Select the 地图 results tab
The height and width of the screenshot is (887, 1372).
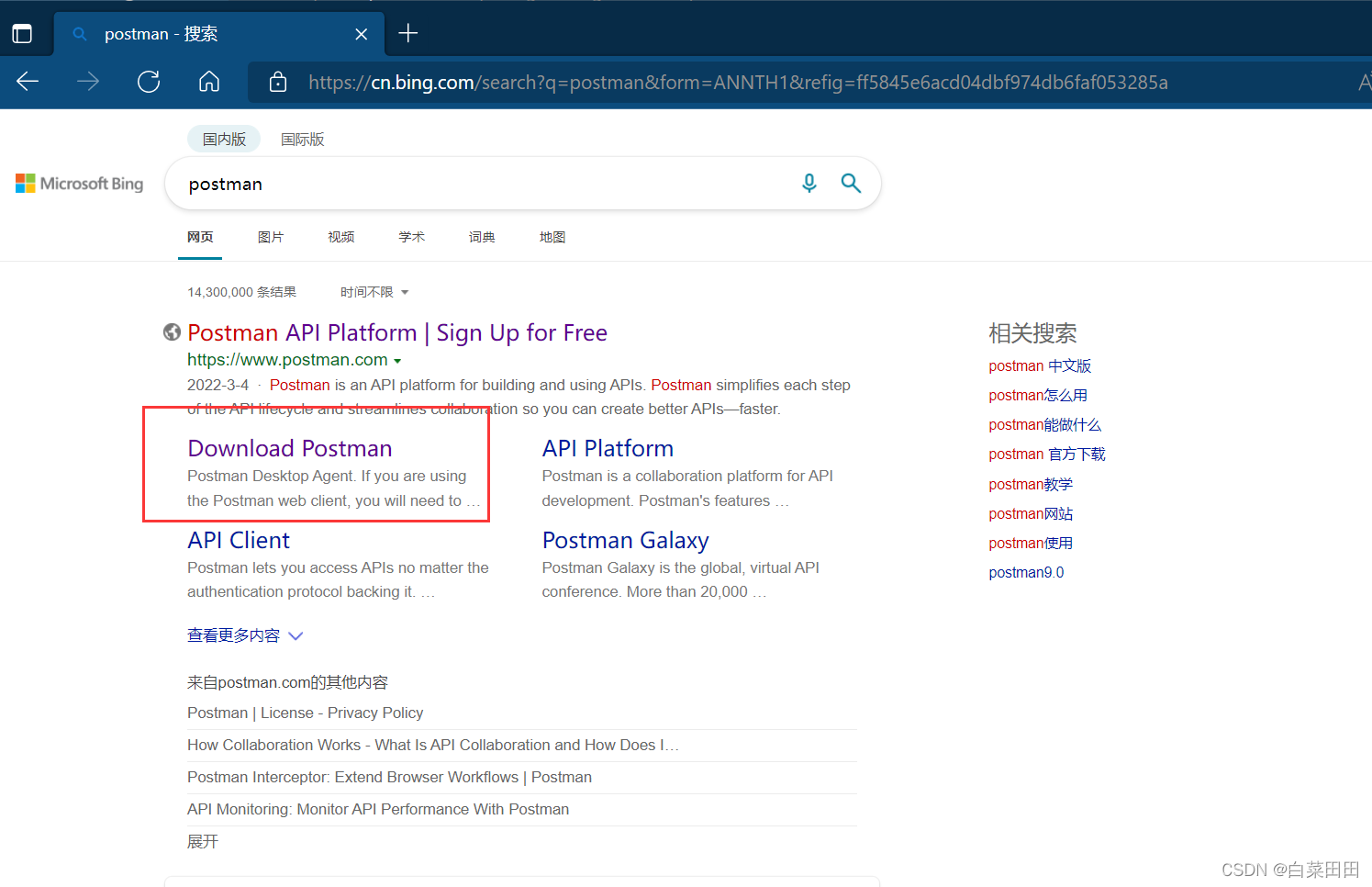click(552, 237)
